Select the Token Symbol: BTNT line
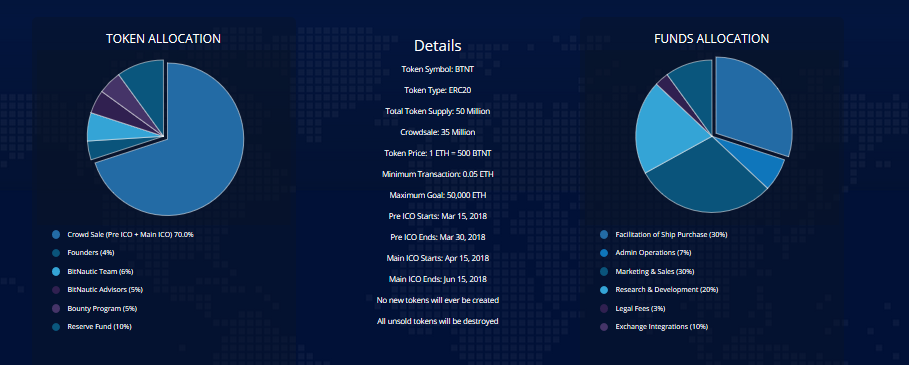Screen dimensions: 909x365 pos(438,70)
